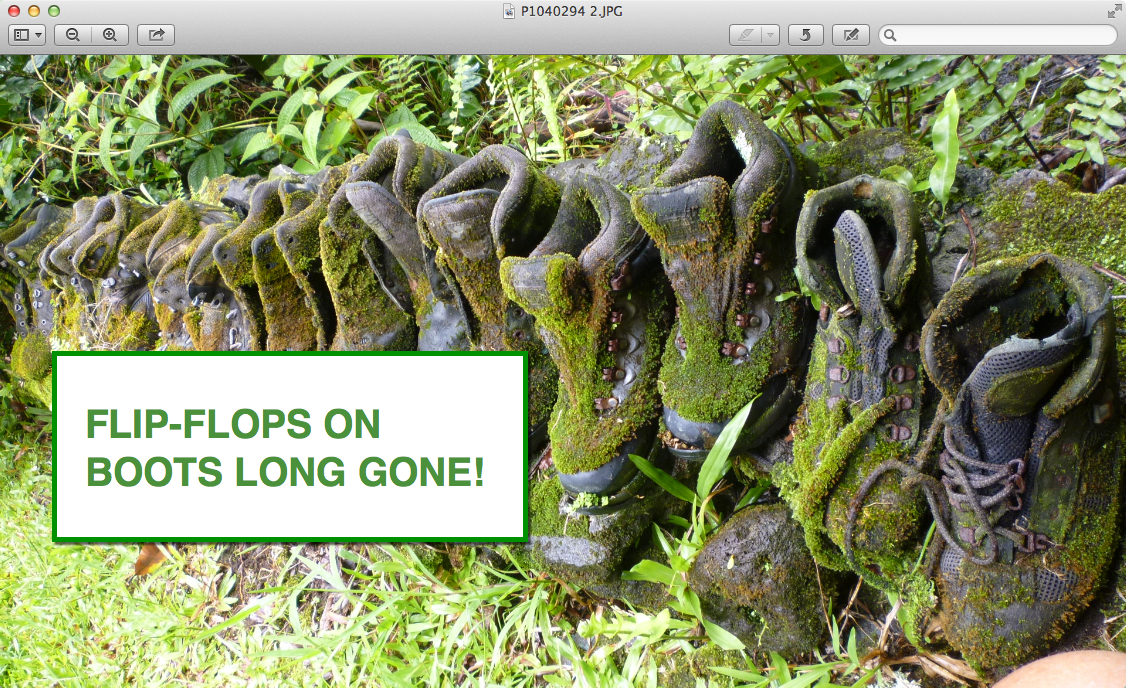
Task: Zoom in on the photo
Action: pos(110,34)
